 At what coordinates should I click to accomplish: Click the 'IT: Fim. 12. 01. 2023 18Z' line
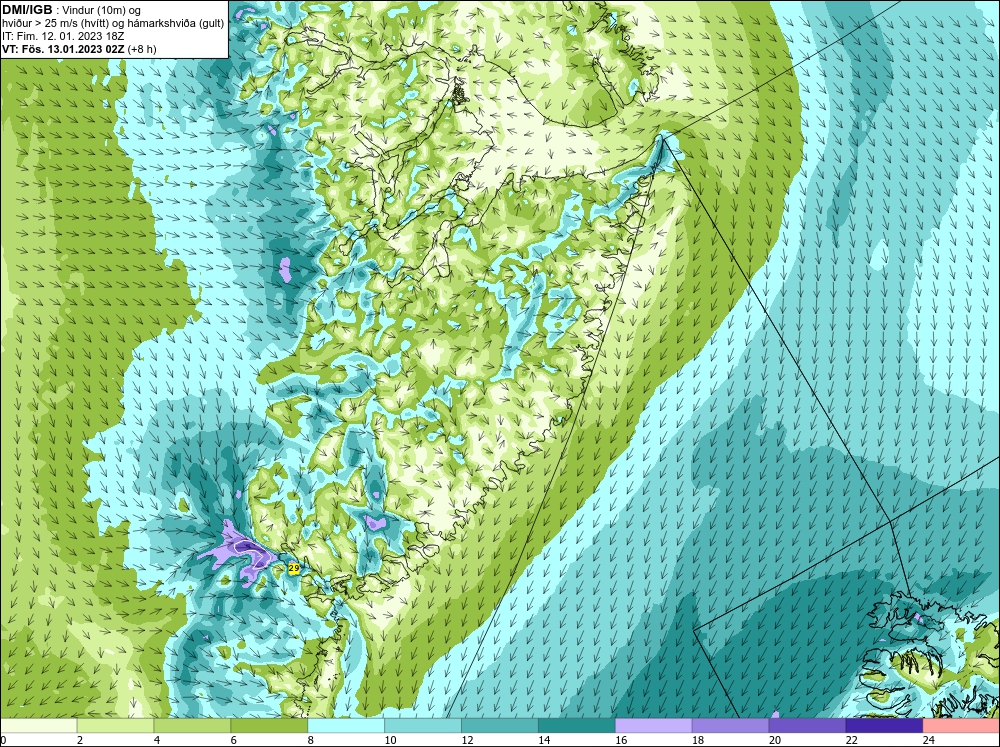(x=63, y=36)
